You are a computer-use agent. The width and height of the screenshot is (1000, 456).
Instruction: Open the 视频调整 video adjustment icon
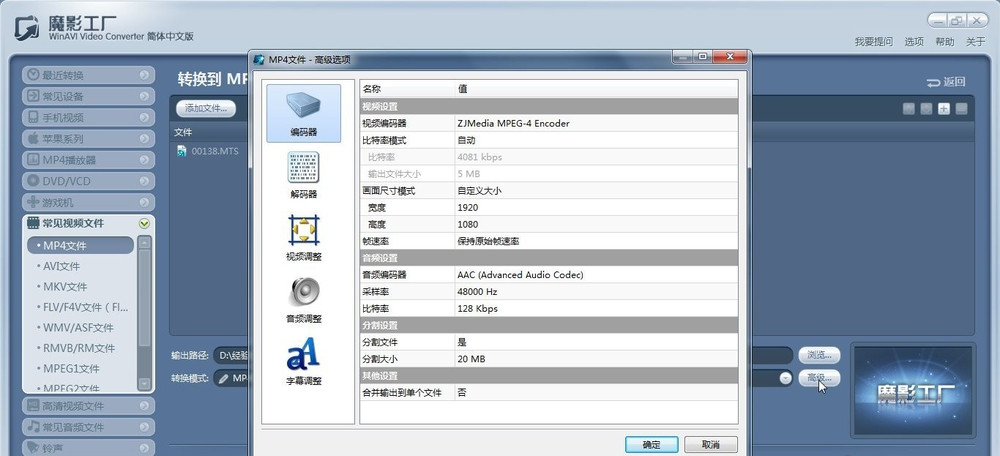click(x=303, y=230)
